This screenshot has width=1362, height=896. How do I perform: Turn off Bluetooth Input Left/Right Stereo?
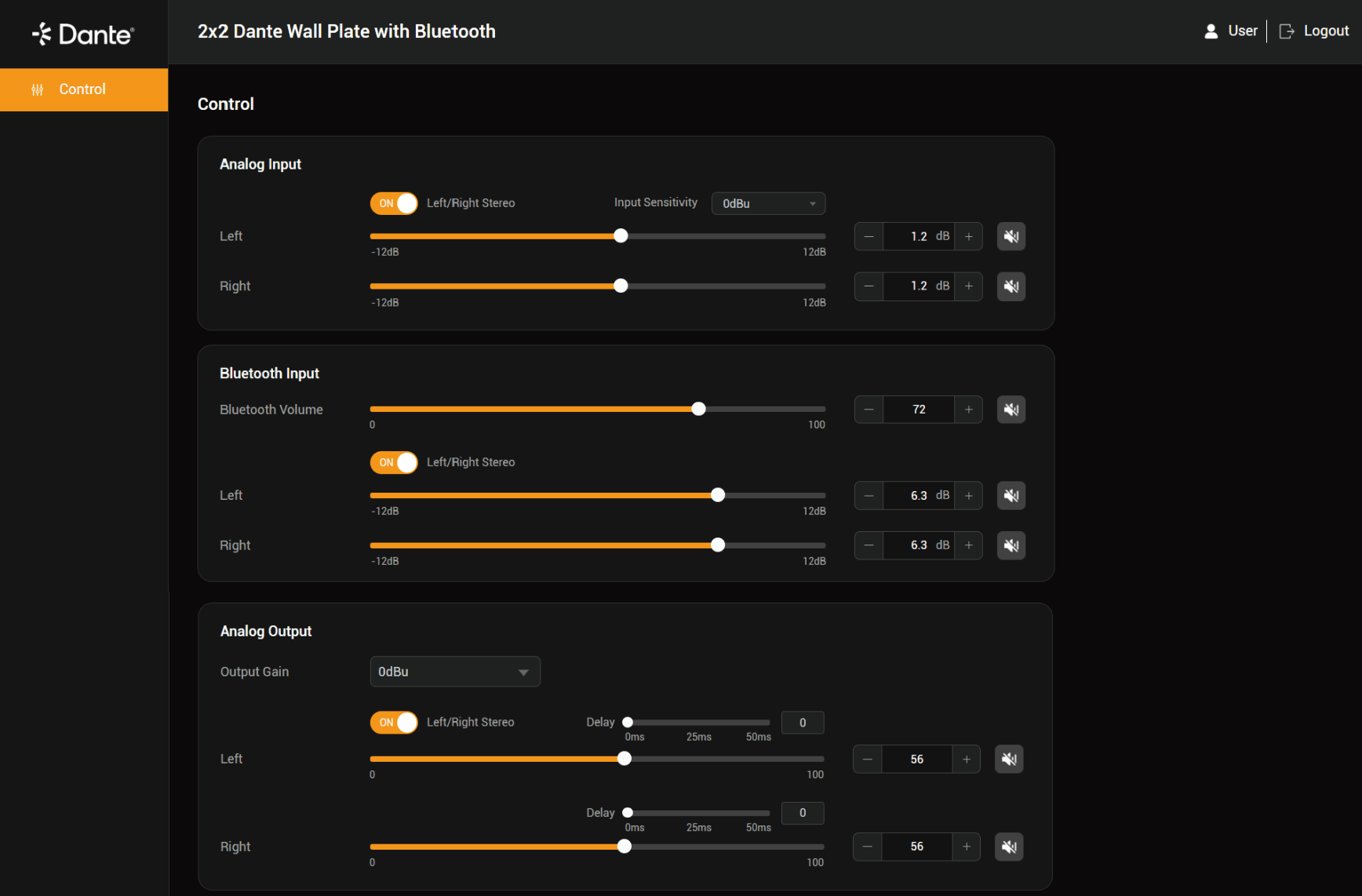pos(393,462)
